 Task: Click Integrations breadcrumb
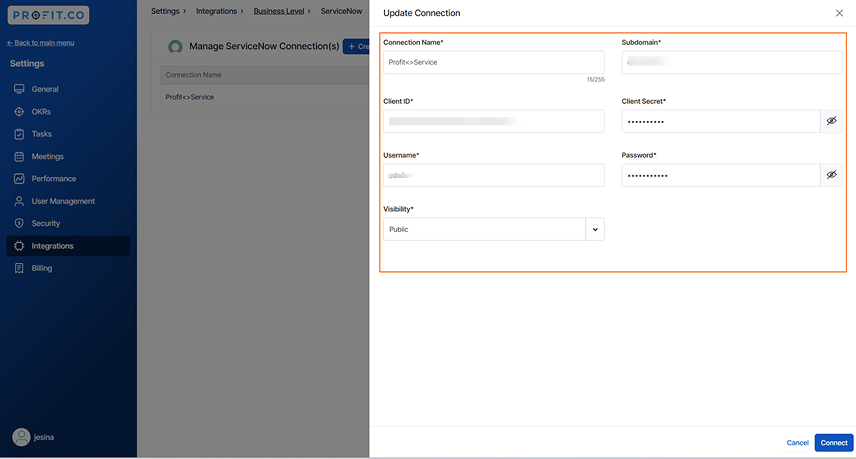[216, 11]
